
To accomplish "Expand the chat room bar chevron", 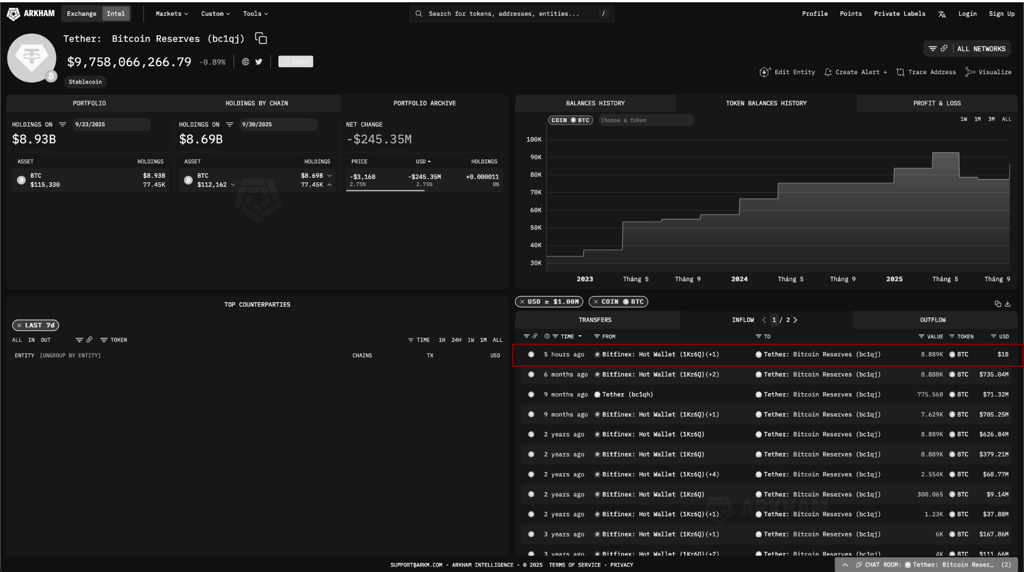I will pos(845,565).
